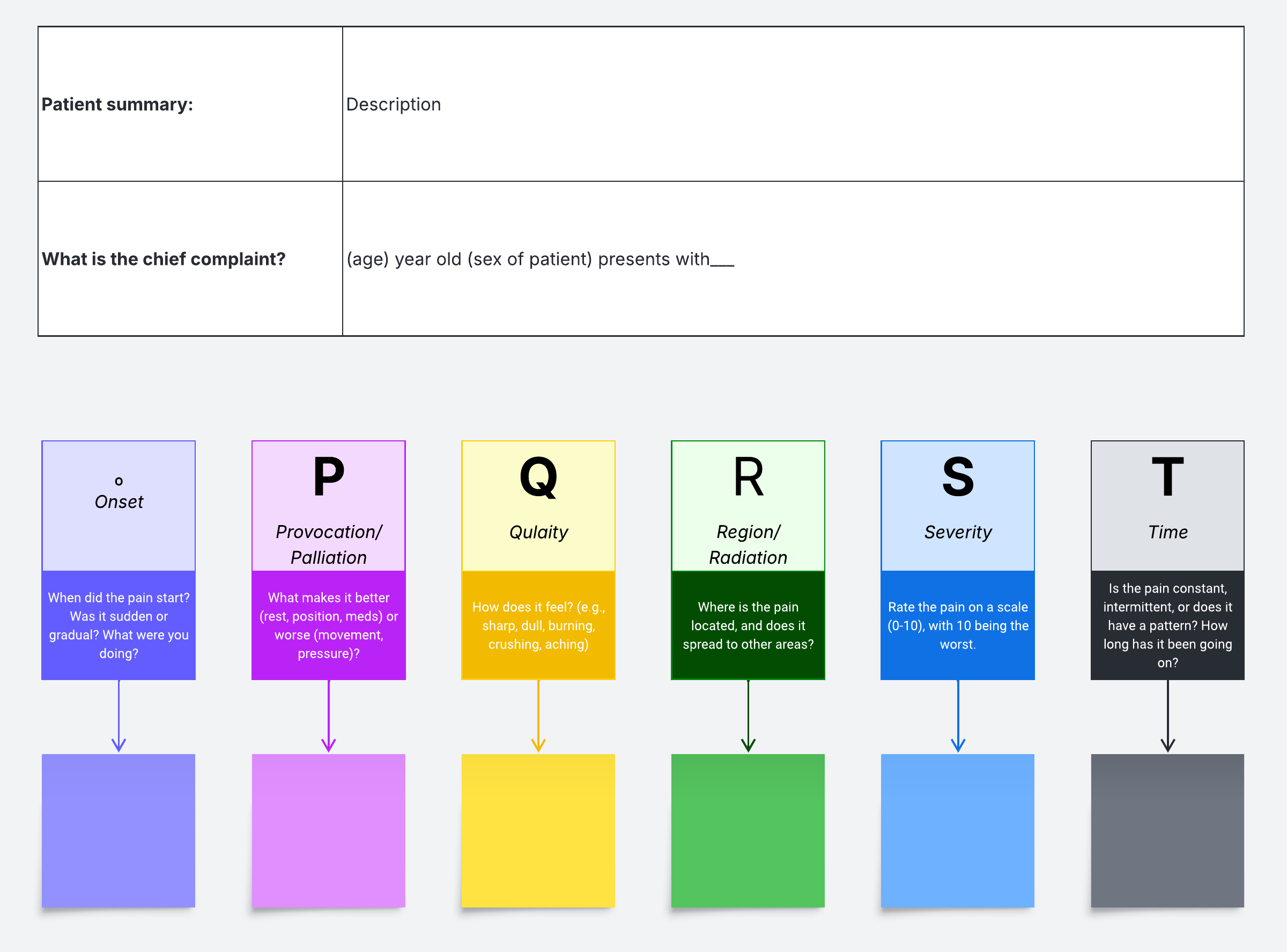This screenshot has height=952, width=1287.
Task: Select the black arrow below Time card
Action: (x=1168, y=714)
